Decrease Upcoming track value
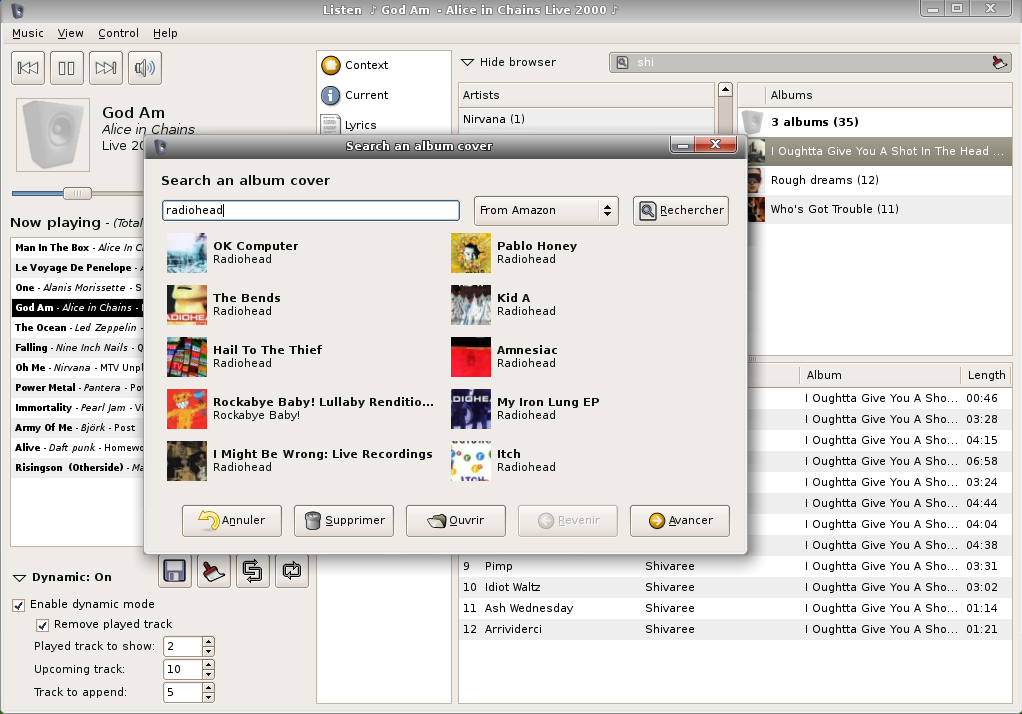1022x714 pixels. coord(208,674)
